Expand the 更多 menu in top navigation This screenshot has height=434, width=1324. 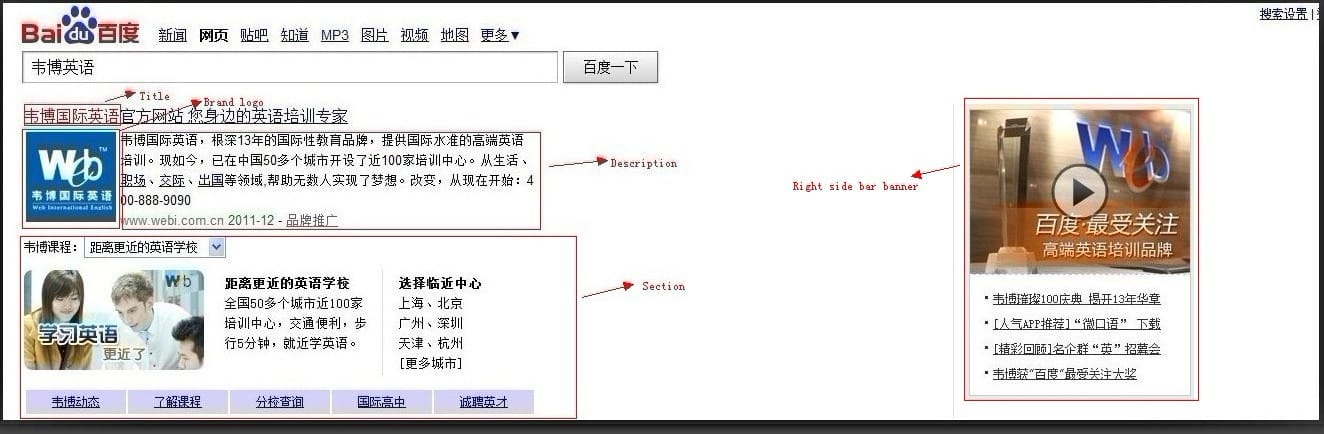[500, 35]
